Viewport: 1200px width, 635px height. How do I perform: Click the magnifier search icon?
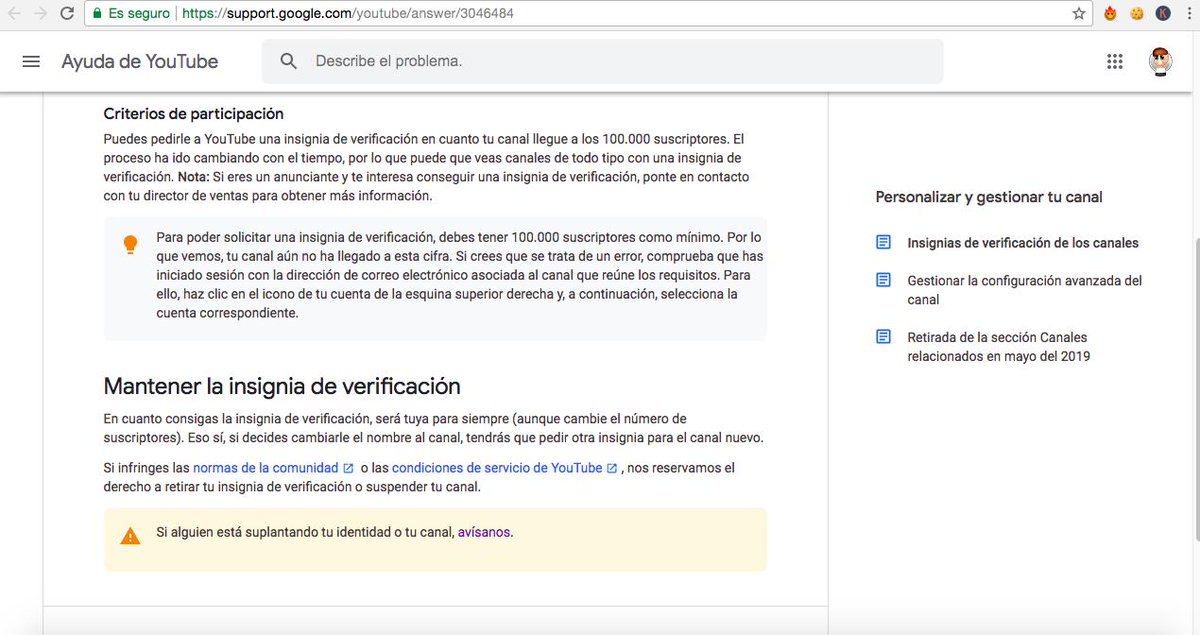[x=289, y=61]
